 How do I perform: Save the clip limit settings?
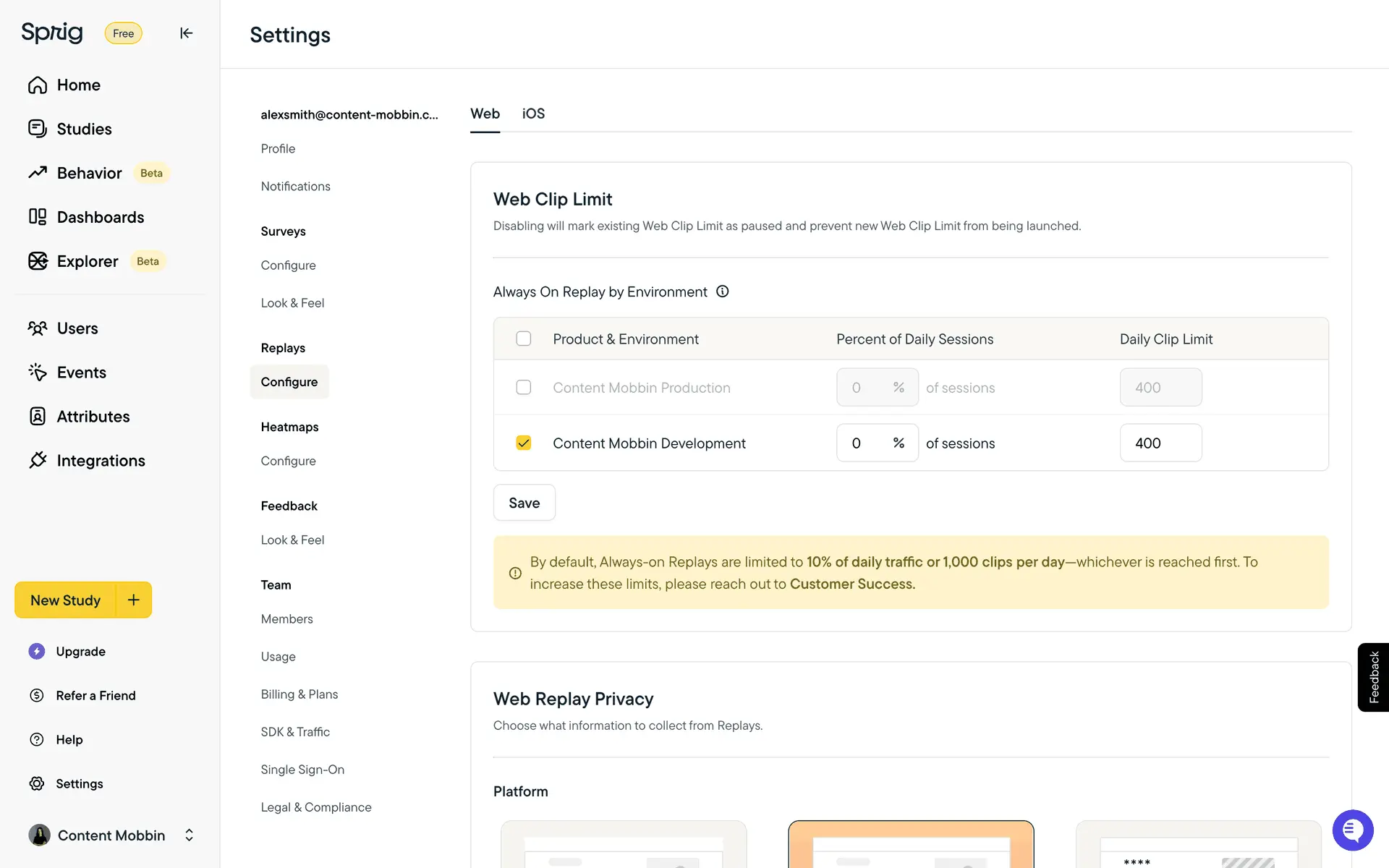[x=524, y=503]
